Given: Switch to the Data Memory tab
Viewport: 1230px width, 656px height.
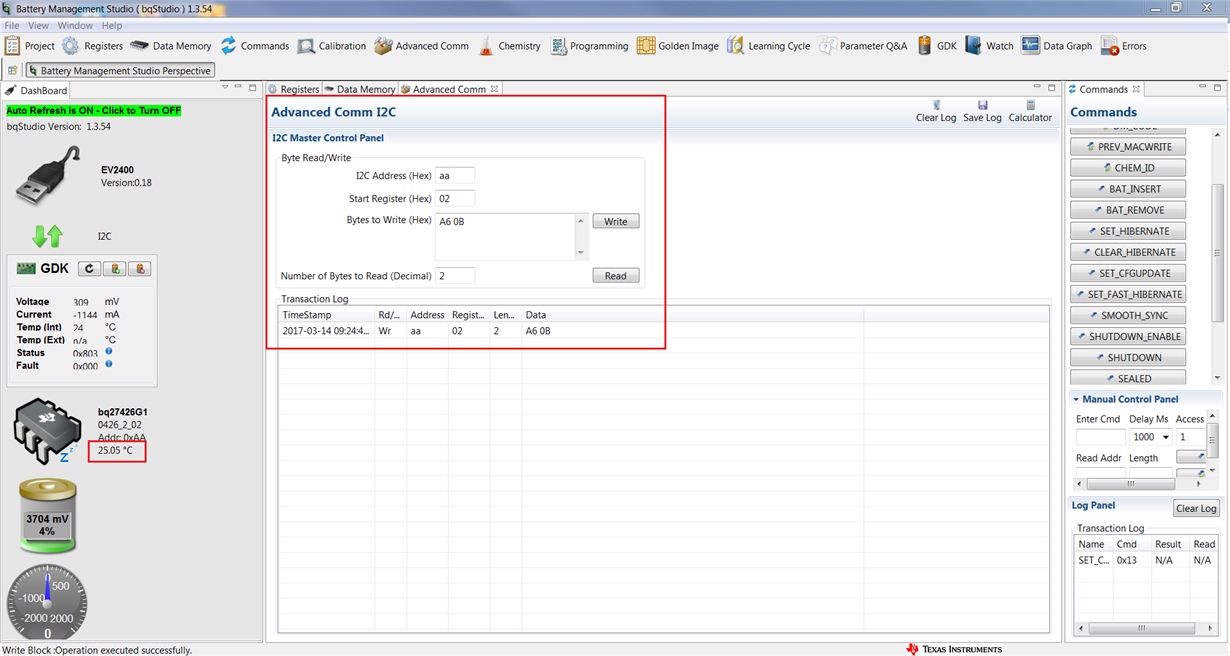Looking at the screenshot, I should click(359, 89).
